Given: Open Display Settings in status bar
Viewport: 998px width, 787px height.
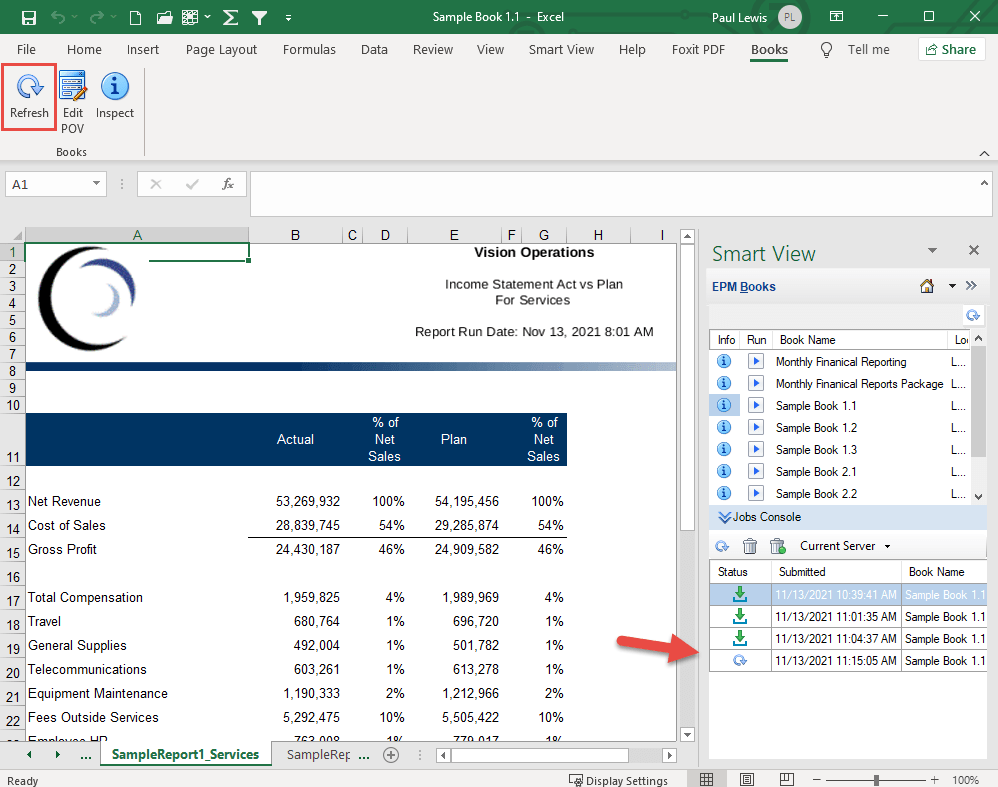Looking at the screenshot, I should (x=619, y=780).
